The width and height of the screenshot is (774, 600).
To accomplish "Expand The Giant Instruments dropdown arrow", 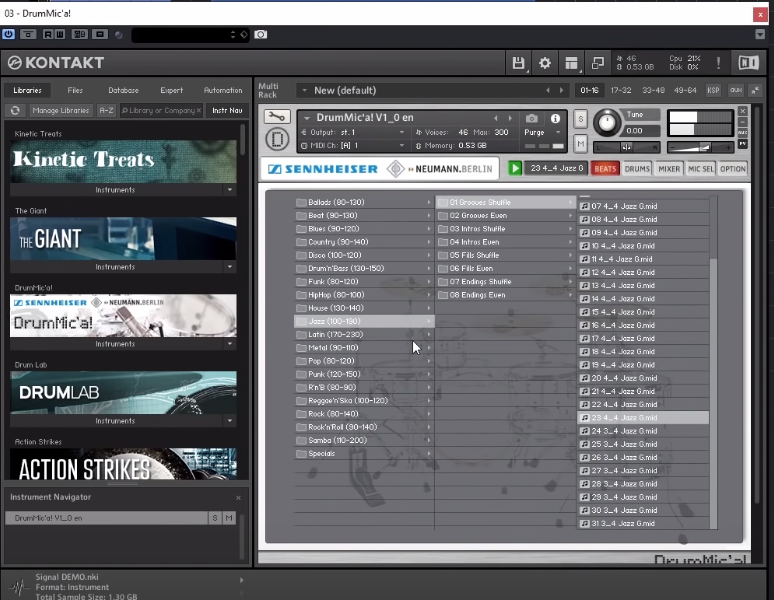I will 230,266.
